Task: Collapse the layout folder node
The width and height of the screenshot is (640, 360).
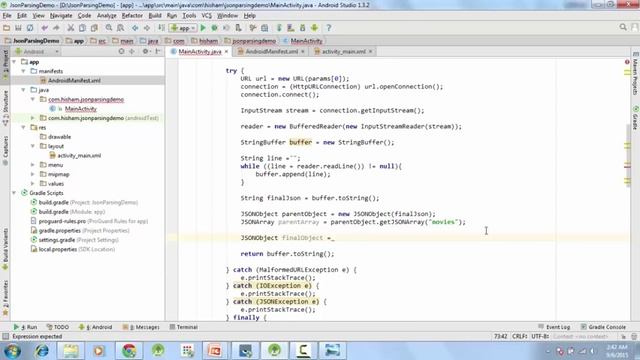Action: point(33,146)
